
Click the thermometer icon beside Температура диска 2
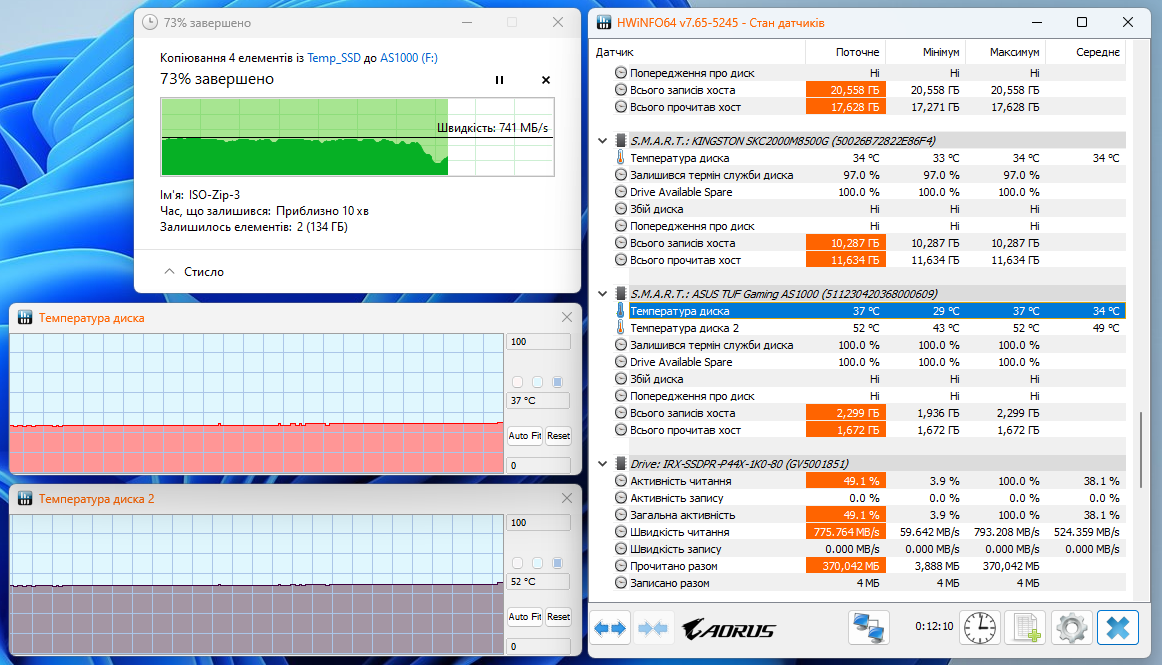[x=620, y=328]
